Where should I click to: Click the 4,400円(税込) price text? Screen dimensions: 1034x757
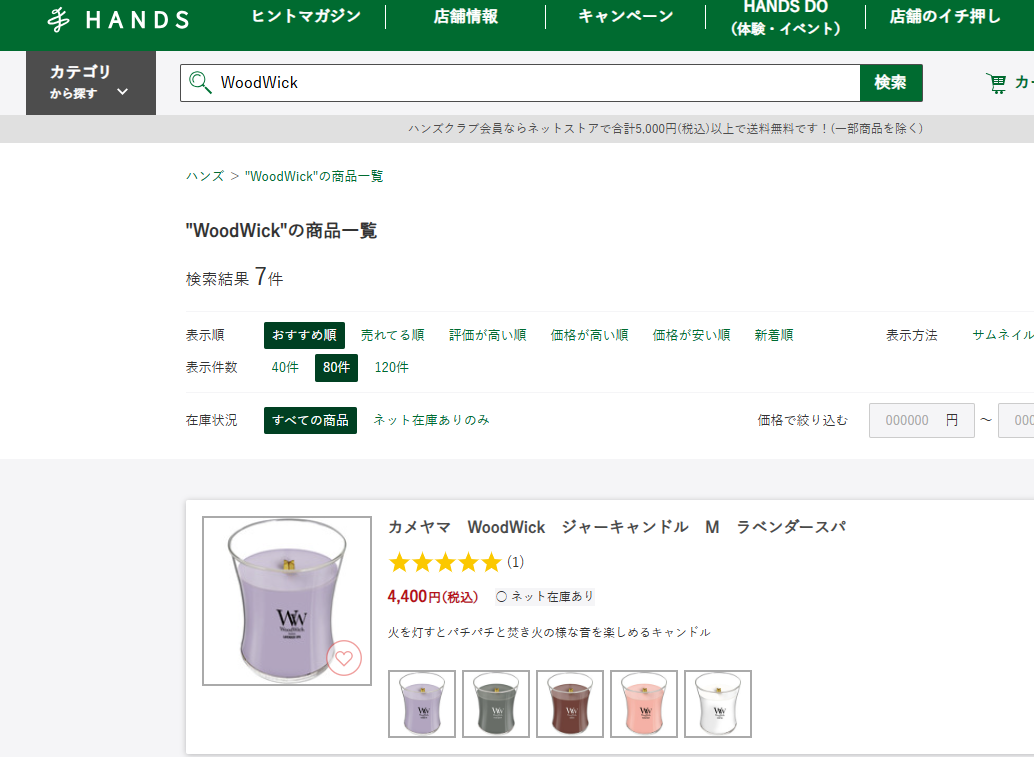pos(433,597)
